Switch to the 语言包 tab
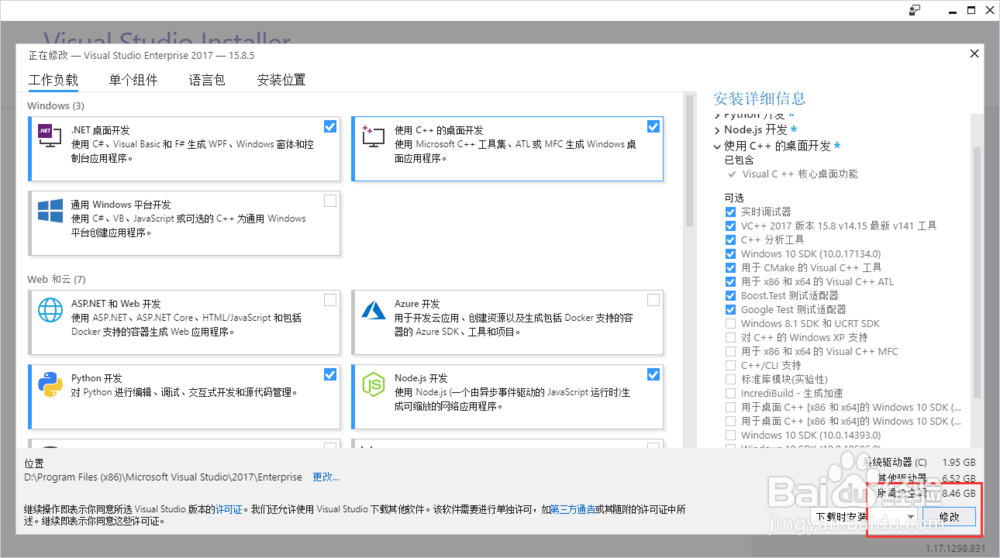Image resolution: width=1000 pixels, height=558 pixels. pos(207,80)
